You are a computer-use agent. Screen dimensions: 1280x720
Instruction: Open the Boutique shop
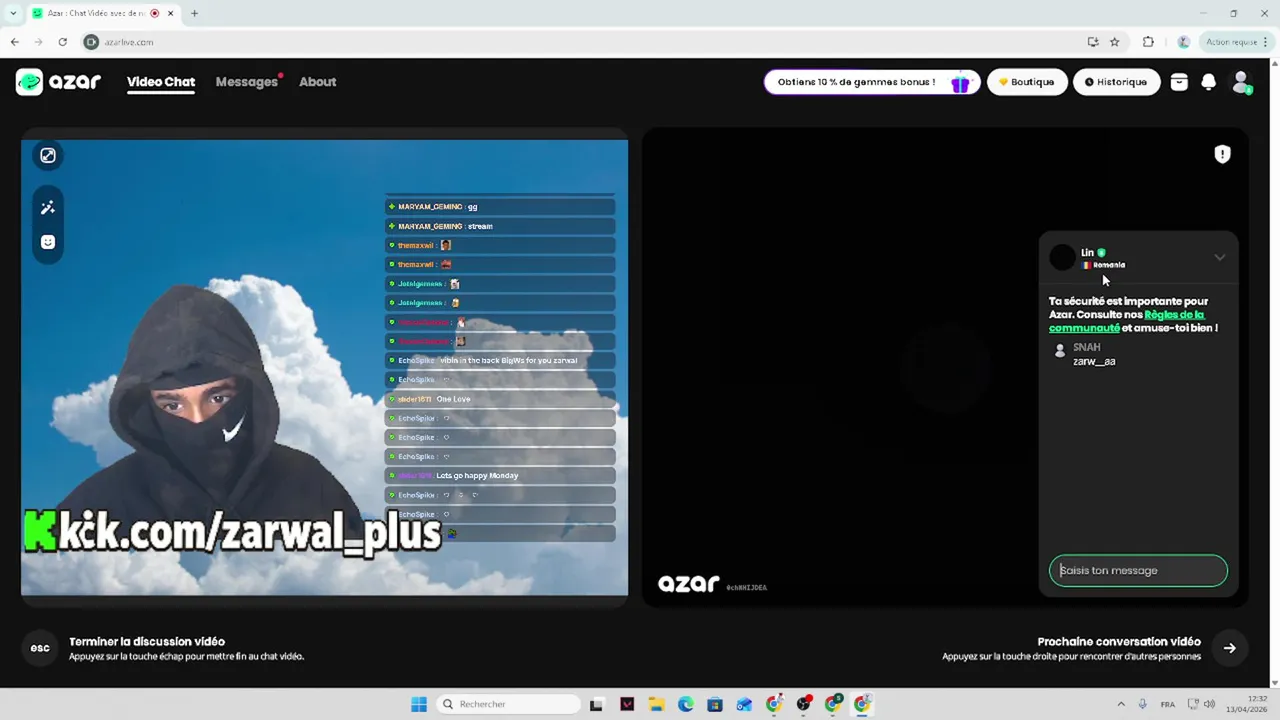pyautogui.click(x=1027, y=82)
